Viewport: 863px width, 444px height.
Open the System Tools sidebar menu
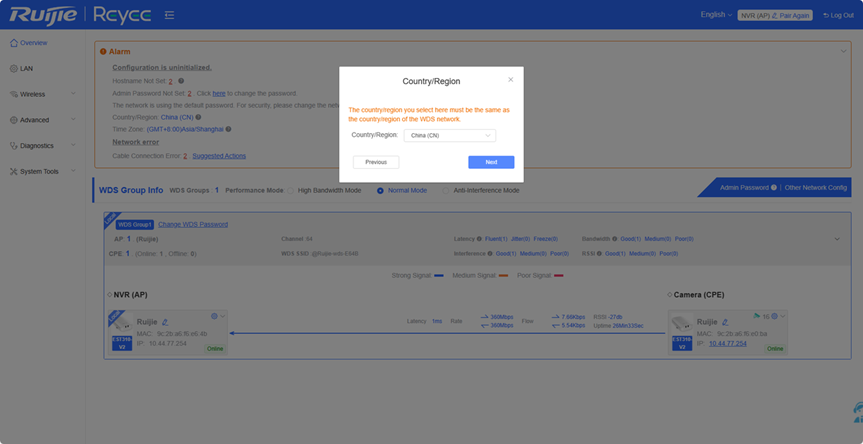pos(40,171)
